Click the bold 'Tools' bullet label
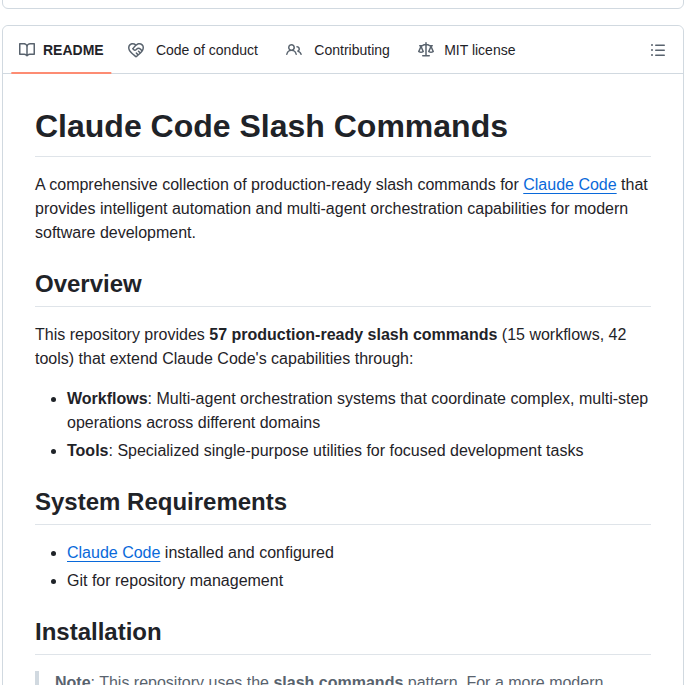 pyautogui.click(x=87, y=450)
